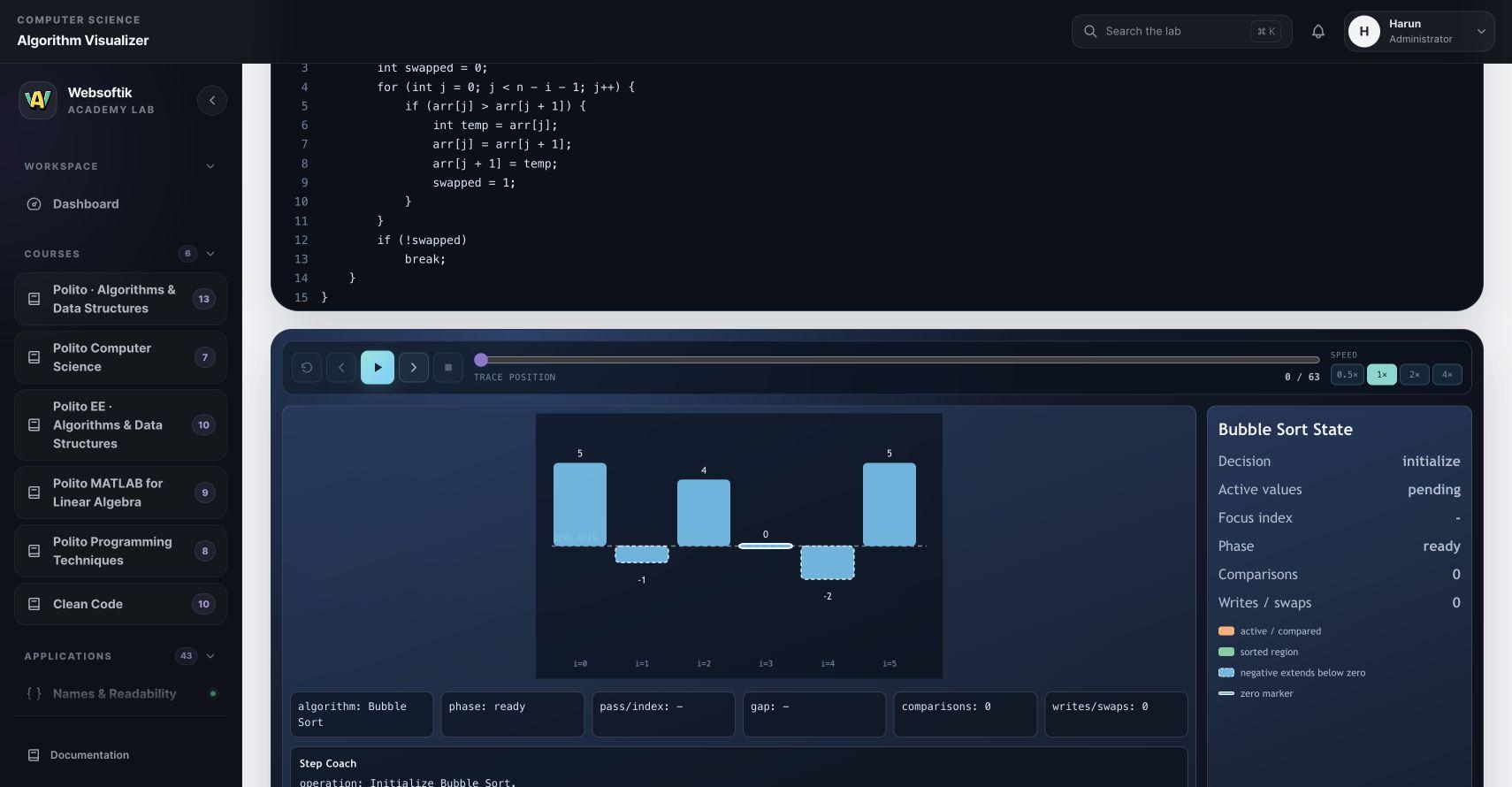Focus the Search the lab field
Image resolution: width=1512 pixels, height=787 pixels.
1181,31
